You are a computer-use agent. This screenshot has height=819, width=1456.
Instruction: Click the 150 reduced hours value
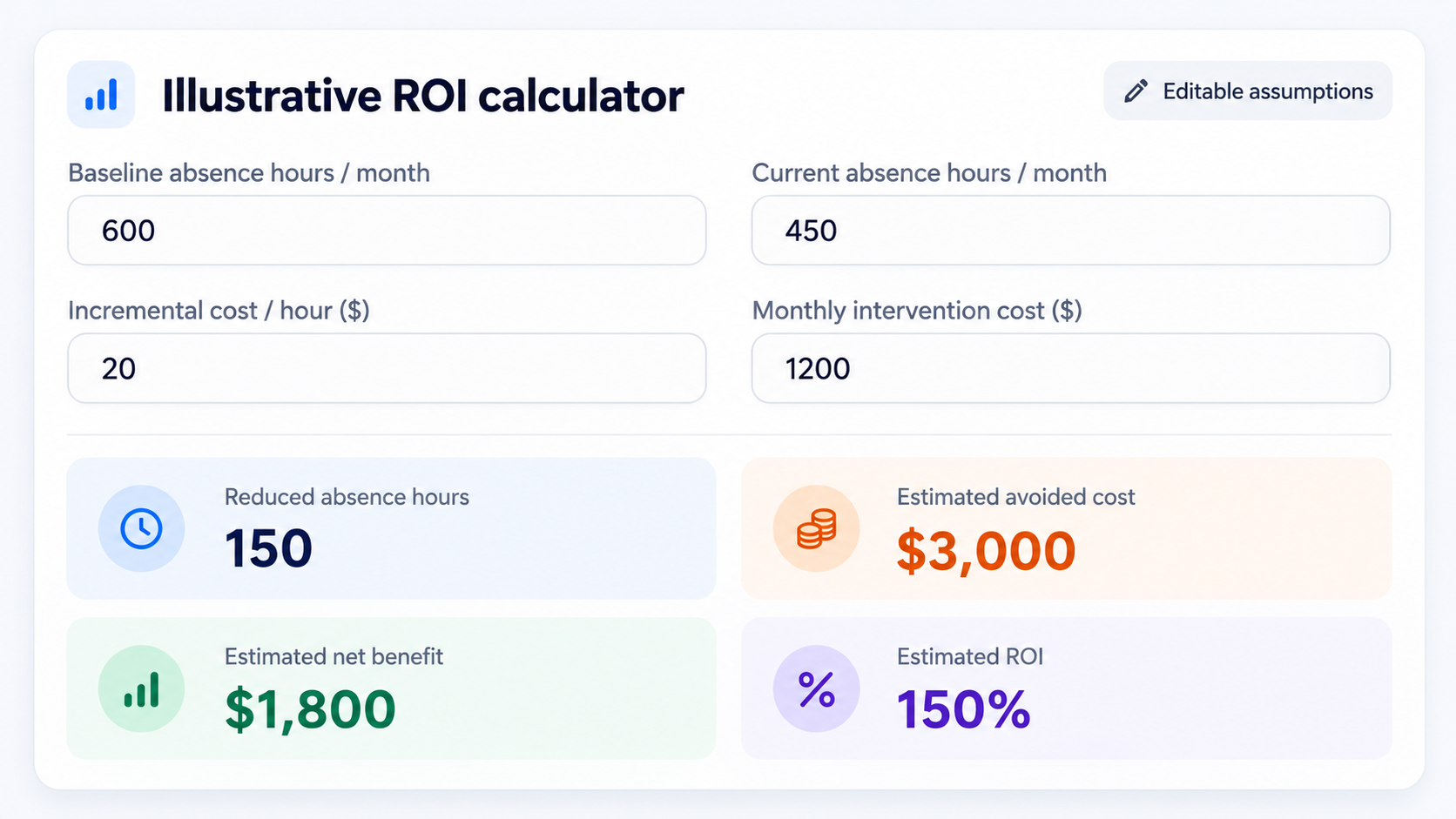tap(268, 549)
